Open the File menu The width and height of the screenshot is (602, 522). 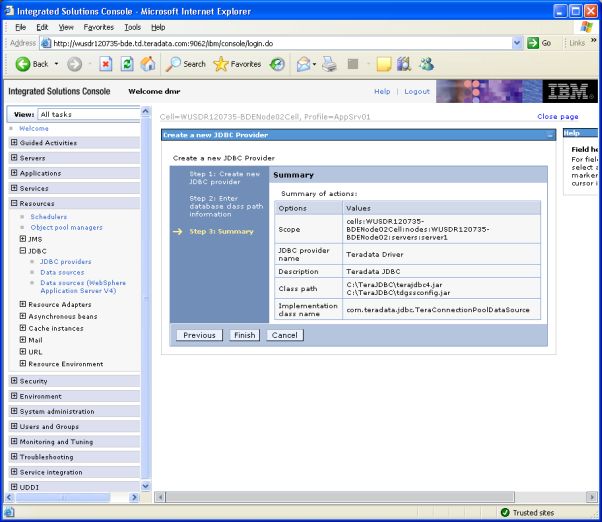pos(20,27)
